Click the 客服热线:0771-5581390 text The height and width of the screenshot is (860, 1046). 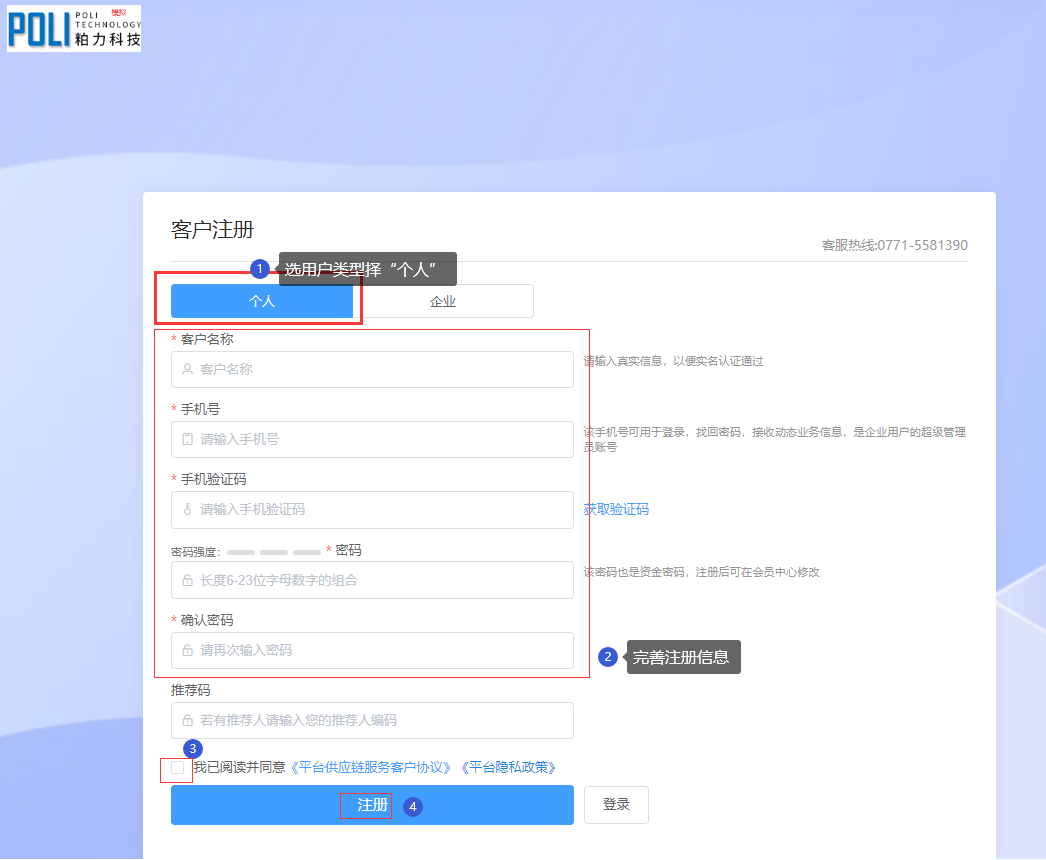895,246
